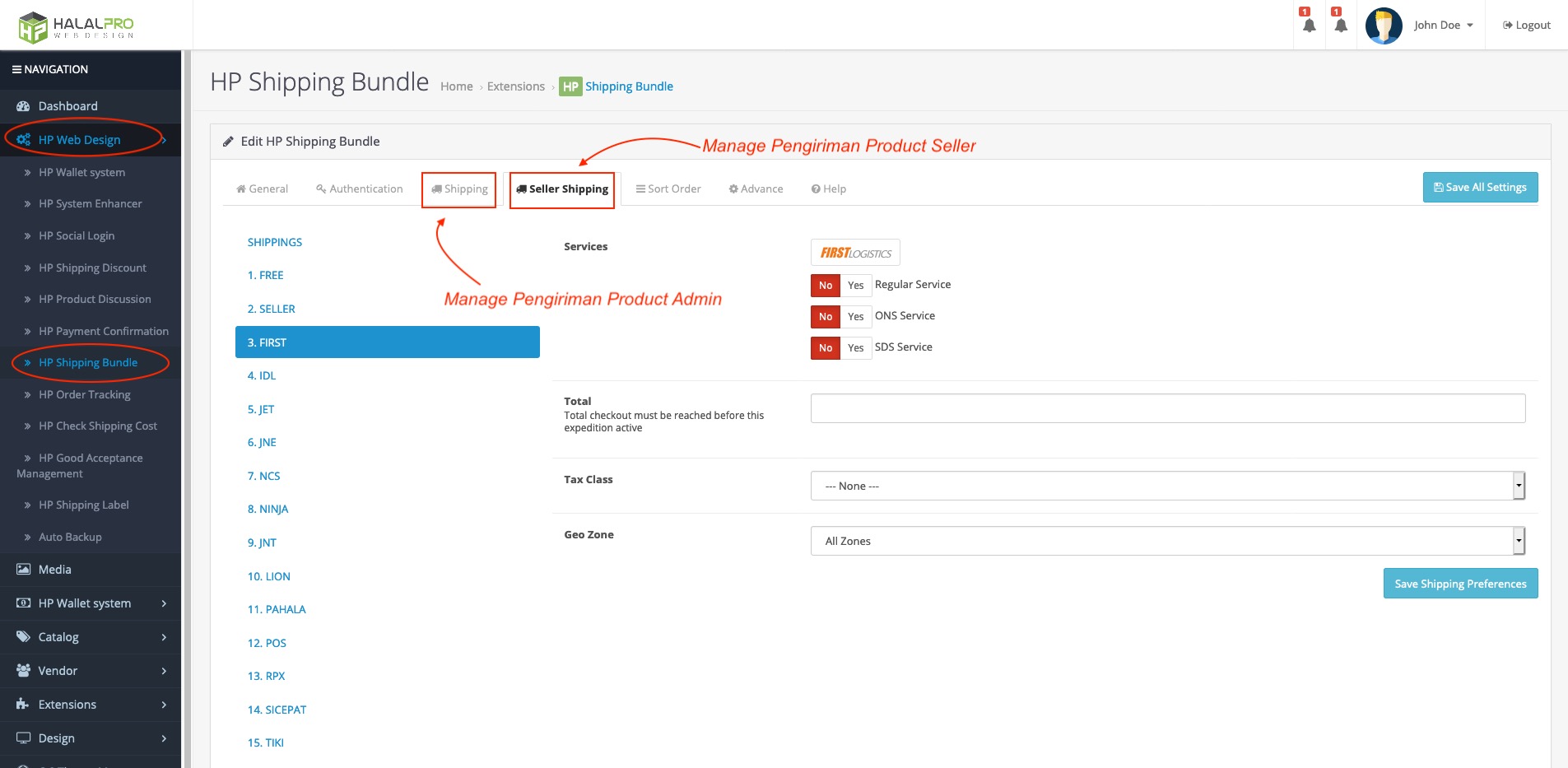1568x768 pixels.
Task: Click the First Logistics logo
Action: coord(855,253)
